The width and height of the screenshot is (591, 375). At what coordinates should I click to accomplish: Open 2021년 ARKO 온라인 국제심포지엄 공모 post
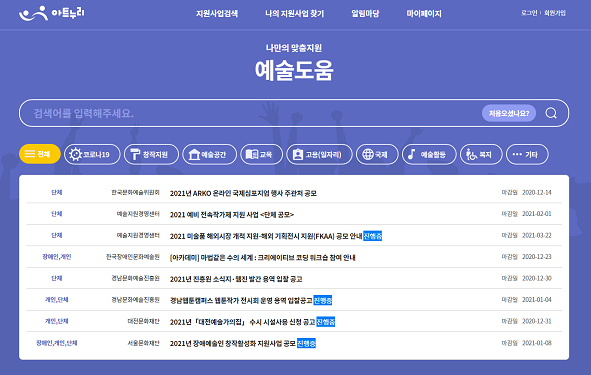click(x=243, y=193)
